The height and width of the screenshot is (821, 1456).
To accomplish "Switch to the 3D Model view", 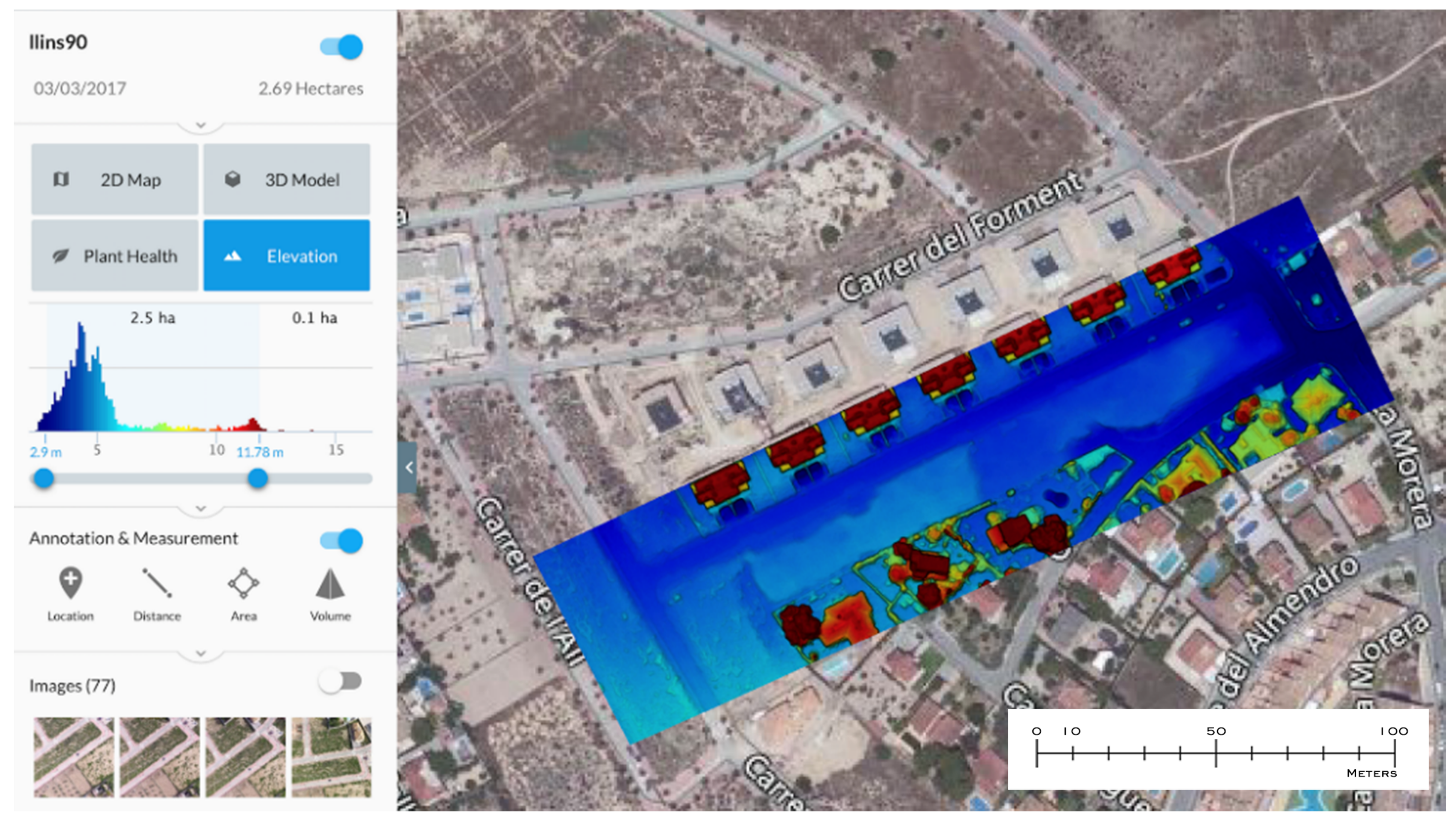I will (286, 180).
